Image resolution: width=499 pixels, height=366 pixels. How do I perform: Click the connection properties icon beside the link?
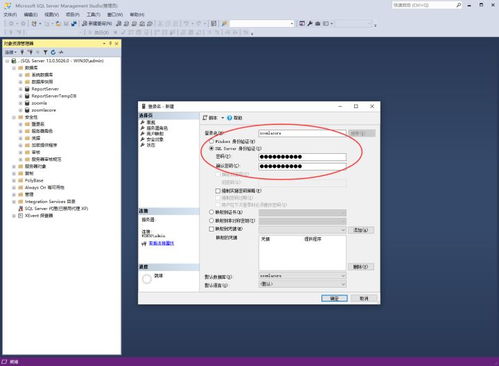point(144,244)
